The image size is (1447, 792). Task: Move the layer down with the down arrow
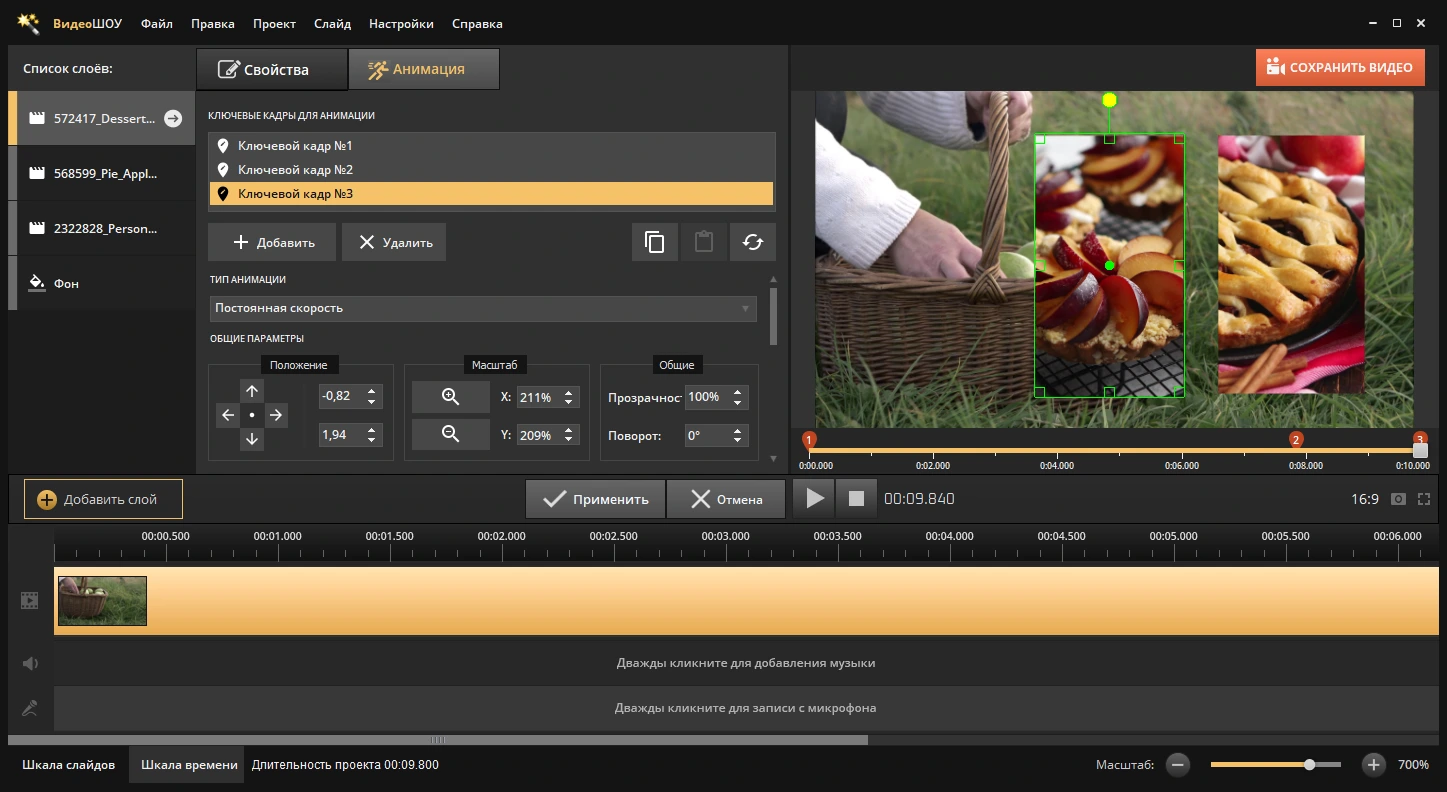pos(252,439)
